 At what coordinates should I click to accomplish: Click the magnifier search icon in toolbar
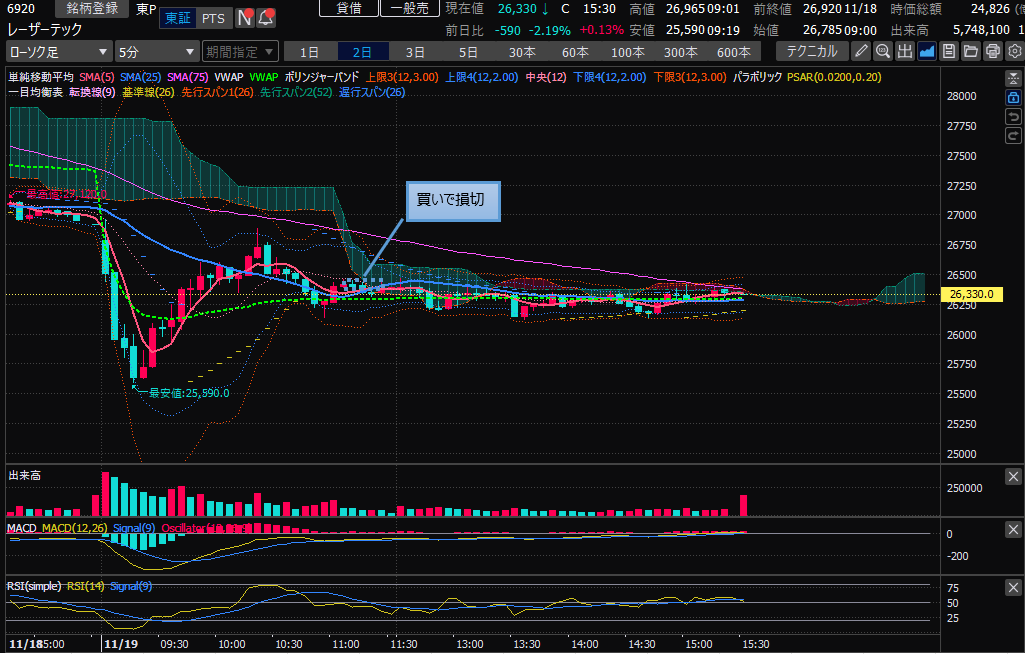[883, 51]
